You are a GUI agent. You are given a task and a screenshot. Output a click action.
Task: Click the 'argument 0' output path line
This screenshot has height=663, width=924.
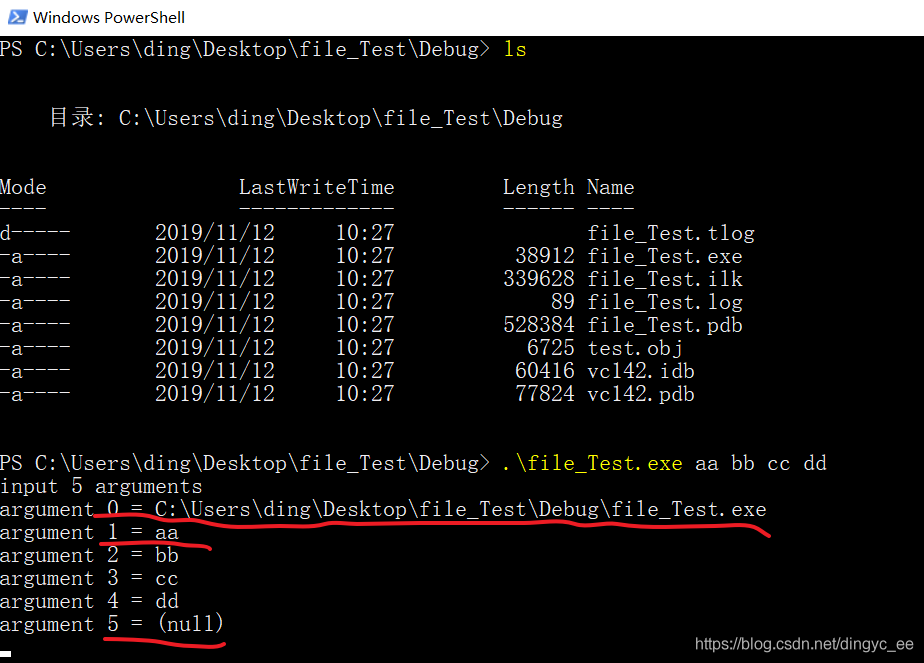383,509
